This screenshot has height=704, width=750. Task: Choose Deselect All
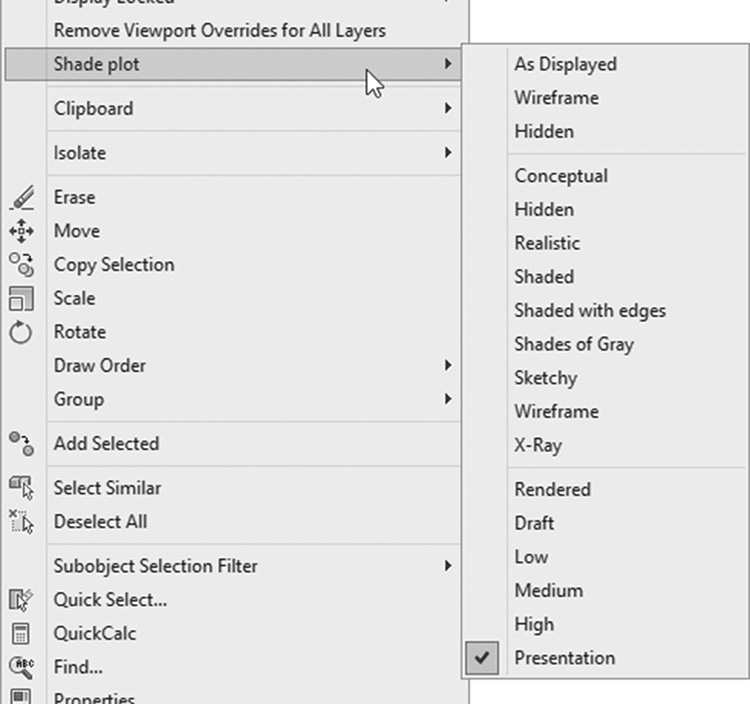pos(233,522)
